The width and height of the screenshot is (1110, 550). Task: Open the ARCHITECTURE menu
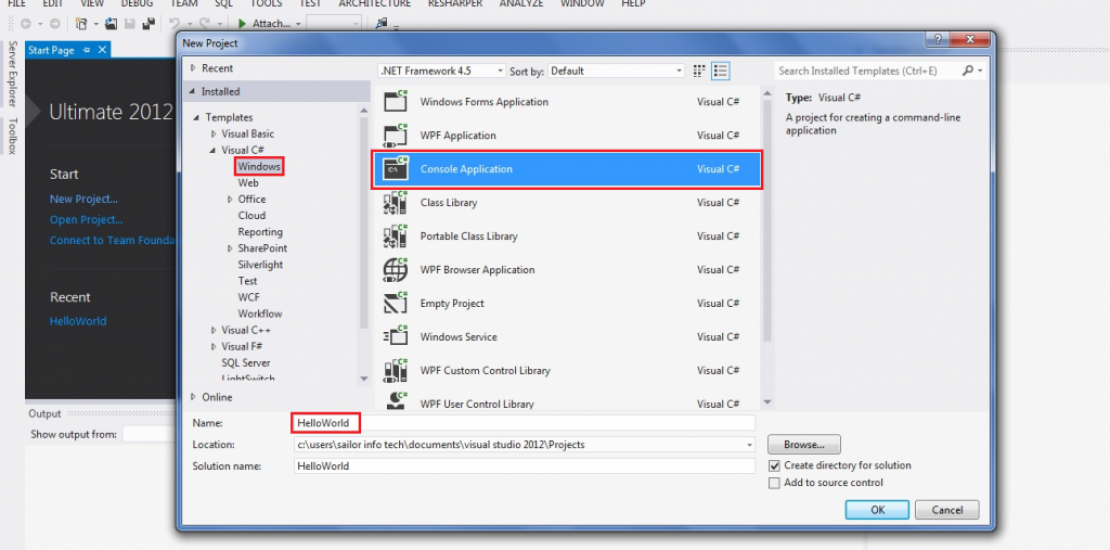click(x=374, y=4)
